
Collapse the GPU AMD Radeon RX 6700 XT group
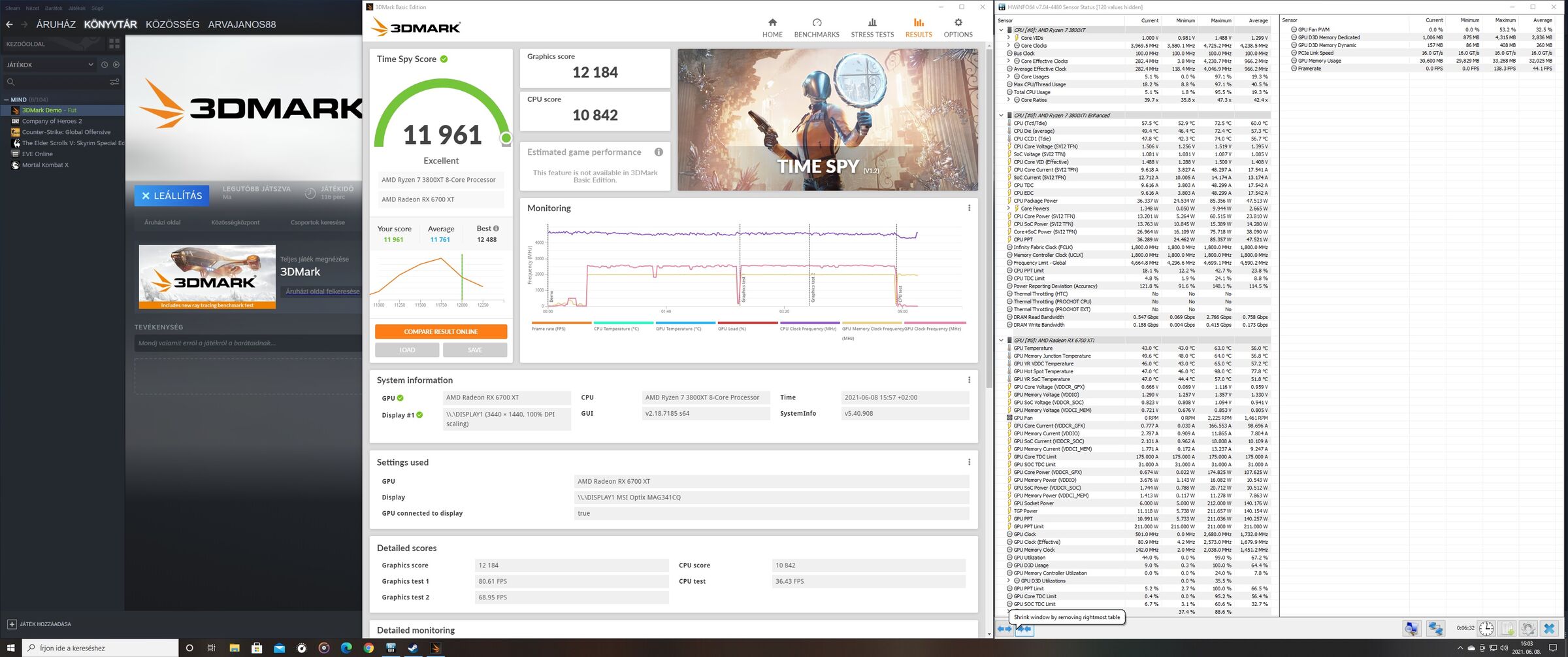[x=1001, y=341]
